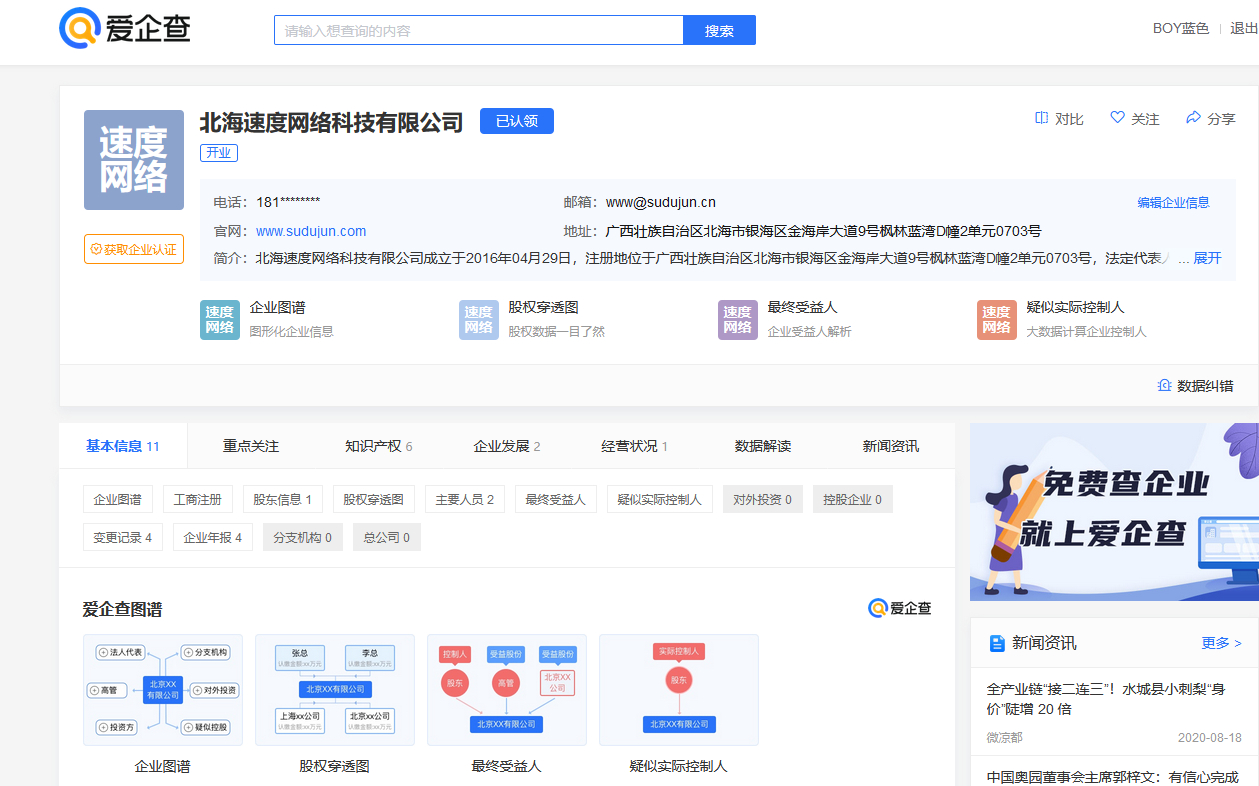The image size is (1259, 786).
Task: Open news article about 中国奥园董事会主席
Action: click(x=1113, y=776)
